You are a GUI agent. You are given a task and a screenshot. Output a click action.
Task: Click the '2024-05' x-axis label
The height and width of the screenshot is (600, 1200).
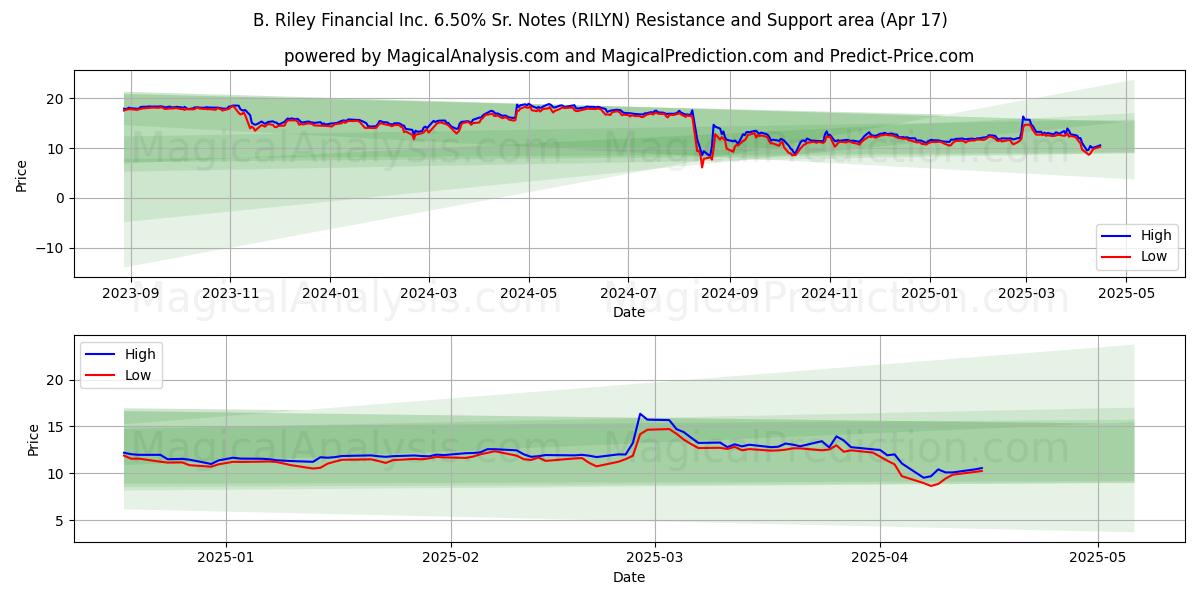[x=528, y=293]
